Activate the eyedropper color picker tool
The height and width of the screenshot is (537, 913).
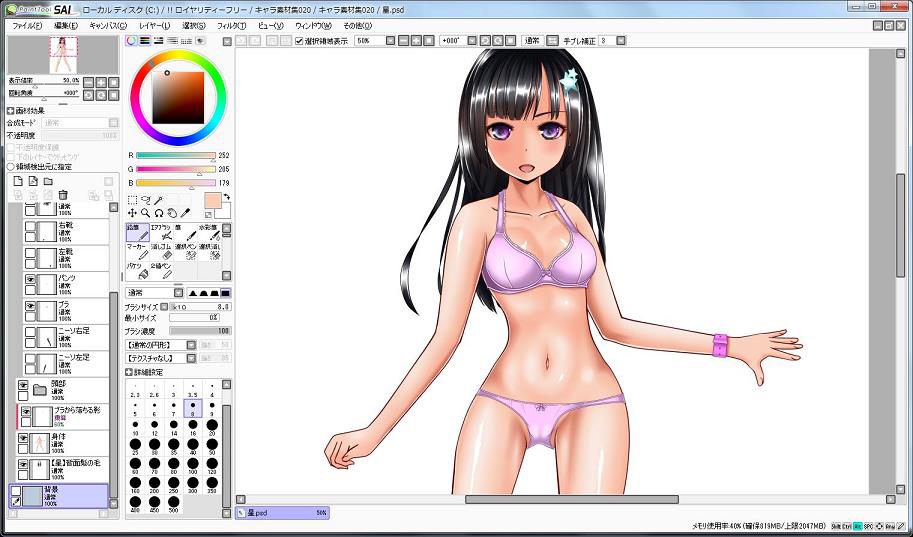click(x=185, y=213)
